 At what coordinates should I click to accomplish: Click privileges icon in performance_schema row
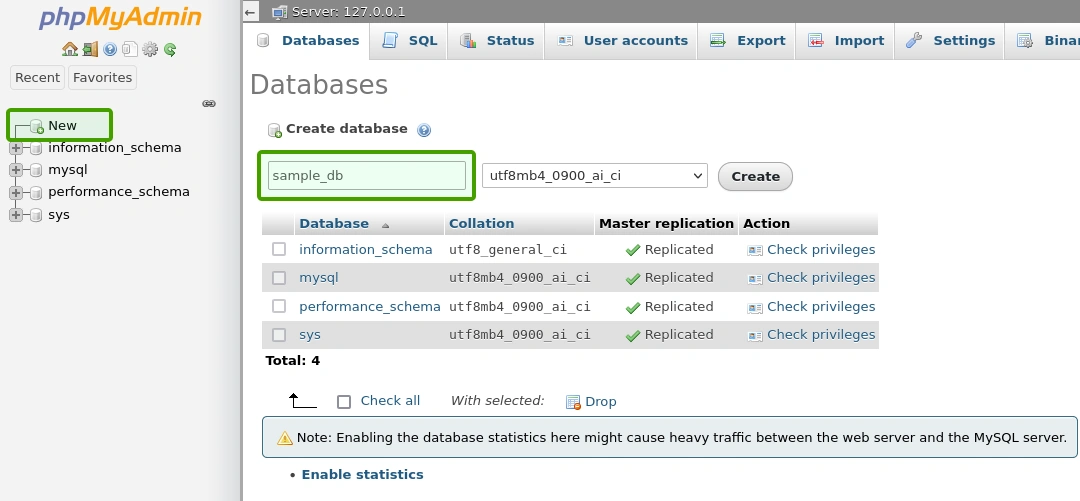click(x=755, y=307)
